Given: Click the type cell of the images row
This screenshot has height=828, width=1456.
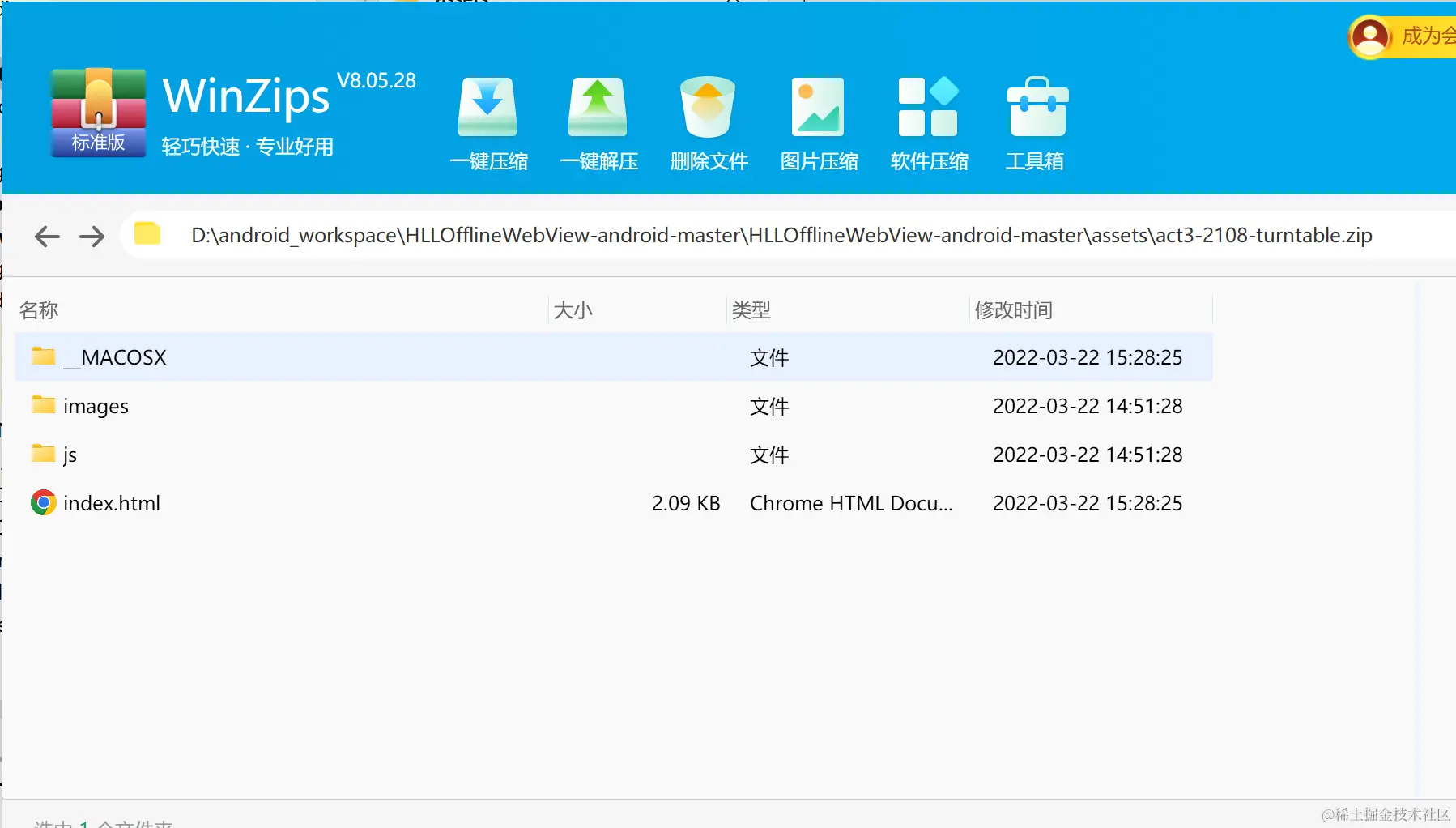Looking at the screenshot, I should [769, 406].
